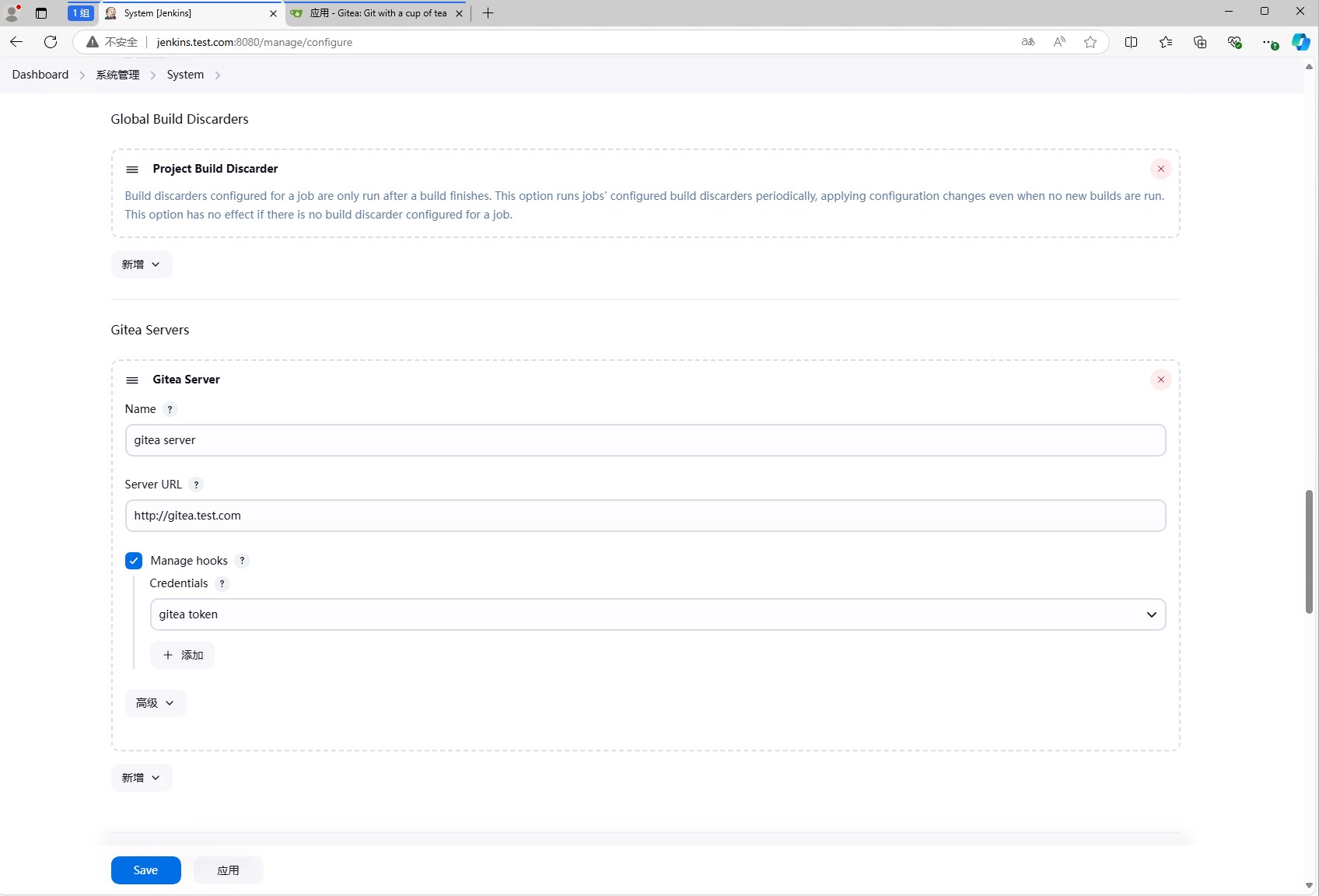Image resolution: width=1319 pixels, height=896 pixels.
Task: Show help for Credentials
Action: pos(222,583)
